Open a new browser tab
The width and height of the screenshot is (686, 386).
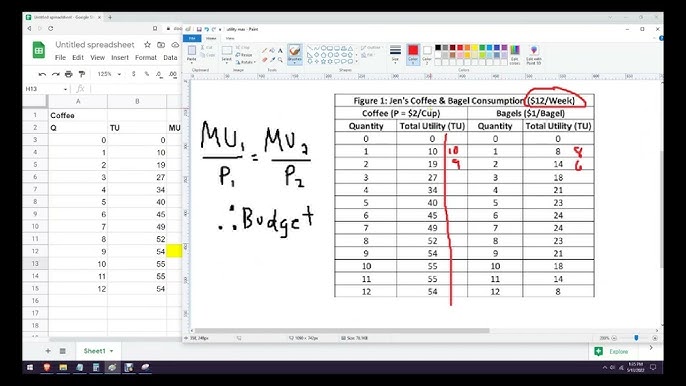[110, 17]
